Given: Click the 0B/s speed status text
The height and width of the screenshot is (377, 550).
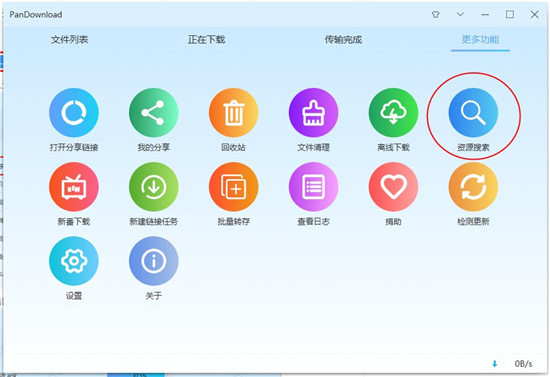Looking at the screenshot, I should pyautogui.click(x=523, y=364).
